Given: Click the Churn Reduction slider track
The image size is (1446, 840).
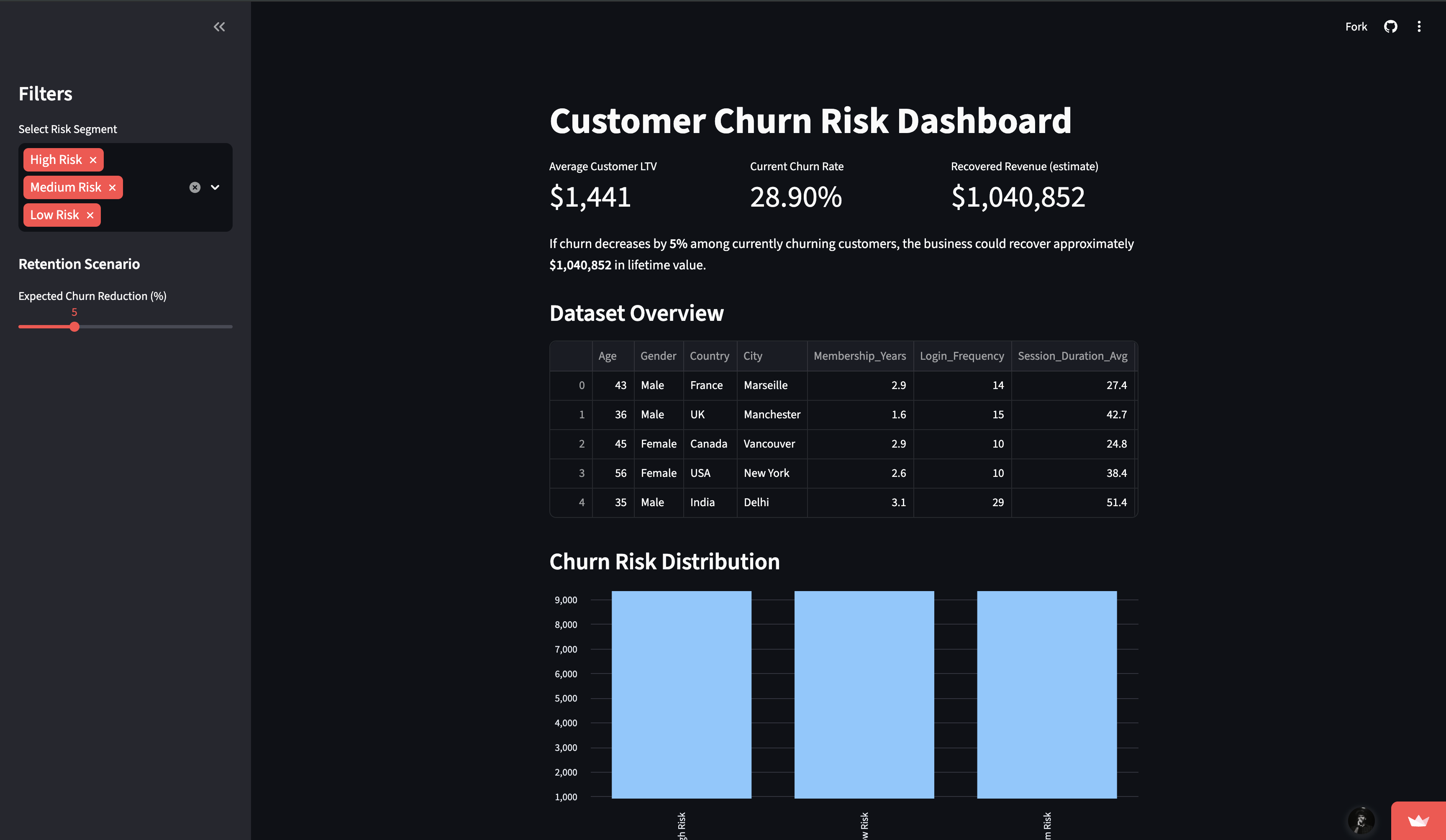Looking at the screenshot, I should tap(125, 326).
